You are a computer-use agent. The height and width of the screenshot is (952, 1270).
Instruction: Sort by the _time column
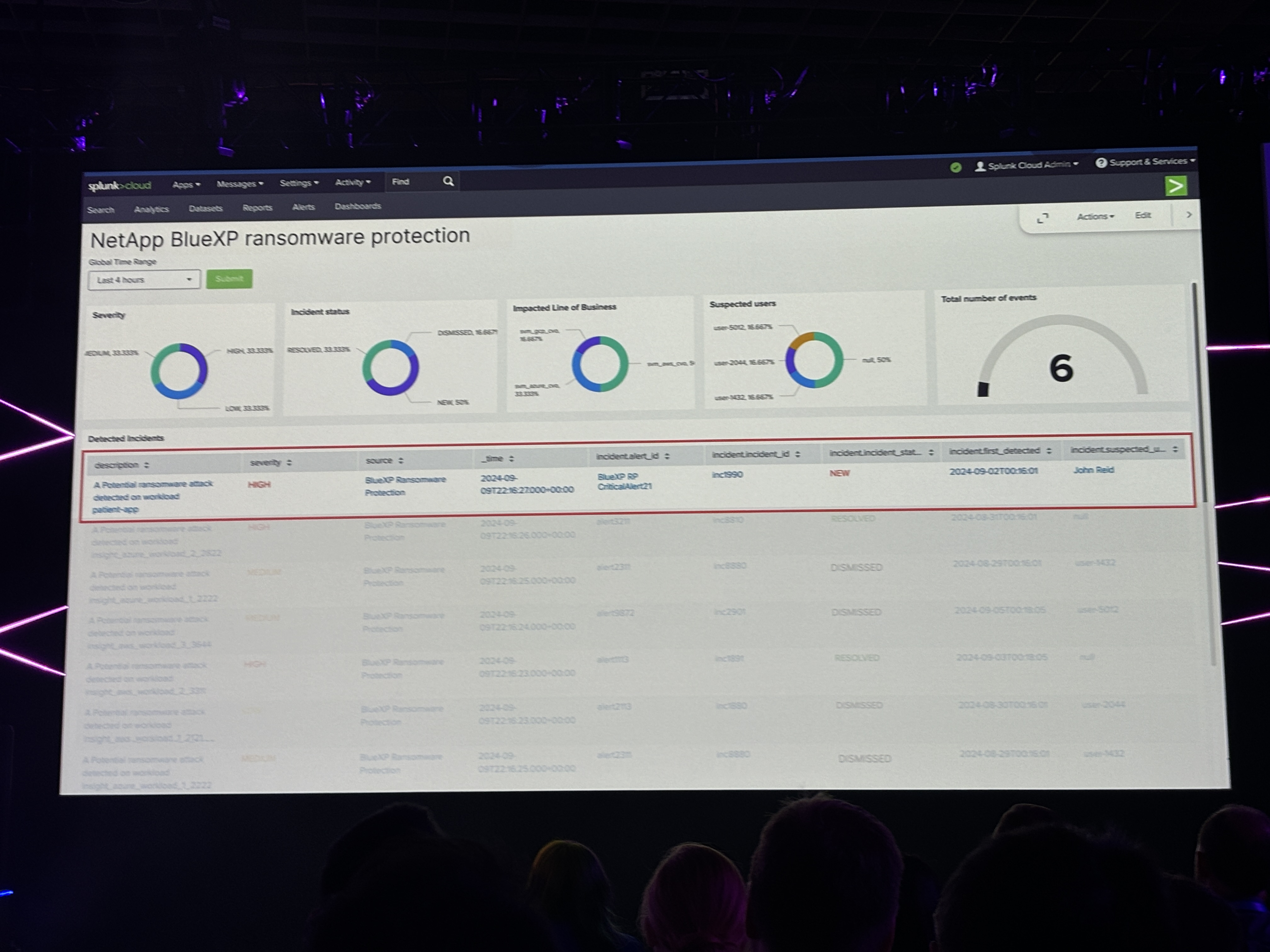tap(497, 458)
